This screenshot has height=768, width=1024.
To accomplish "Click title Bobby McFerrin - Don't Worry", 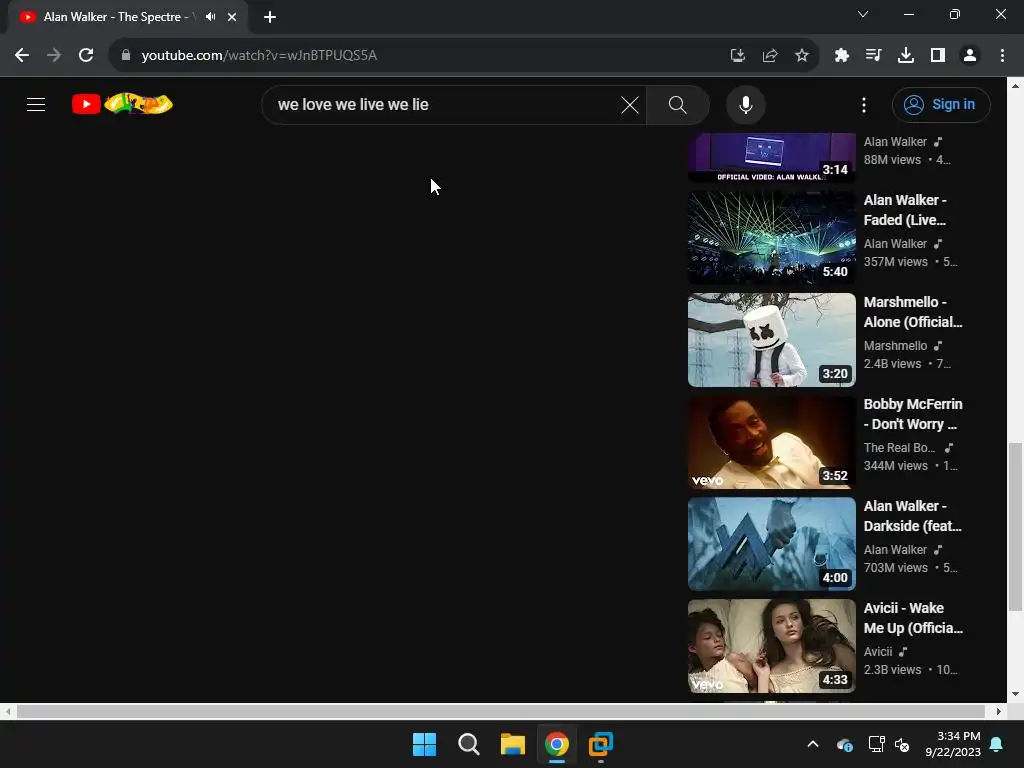I will coord(913,414).
